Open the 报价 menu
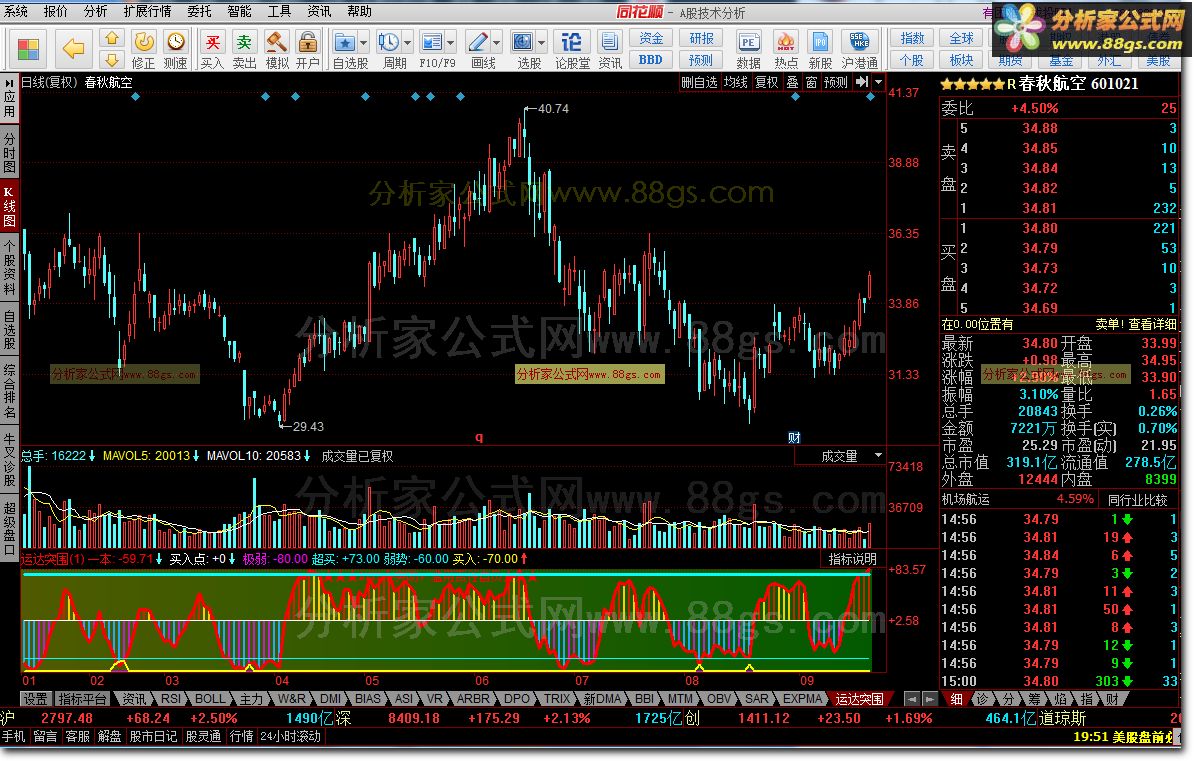Image resolution: width=1194 pixels, height=761 pixels. coord(56,11)
